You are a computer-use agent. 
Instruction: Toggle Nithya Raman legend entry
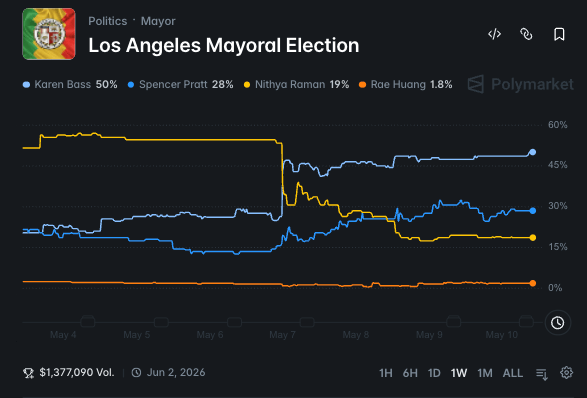click(x=296, y=85)
